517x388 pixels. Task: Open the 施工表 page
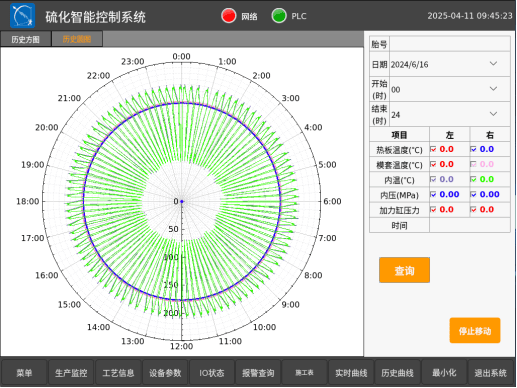[x=304, y=373]
